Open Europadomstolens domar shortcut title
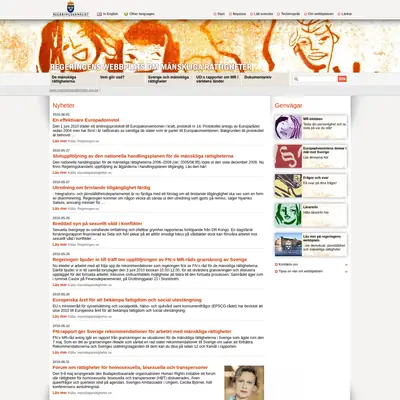The image size is (400, 400). (x=325, y=150)
